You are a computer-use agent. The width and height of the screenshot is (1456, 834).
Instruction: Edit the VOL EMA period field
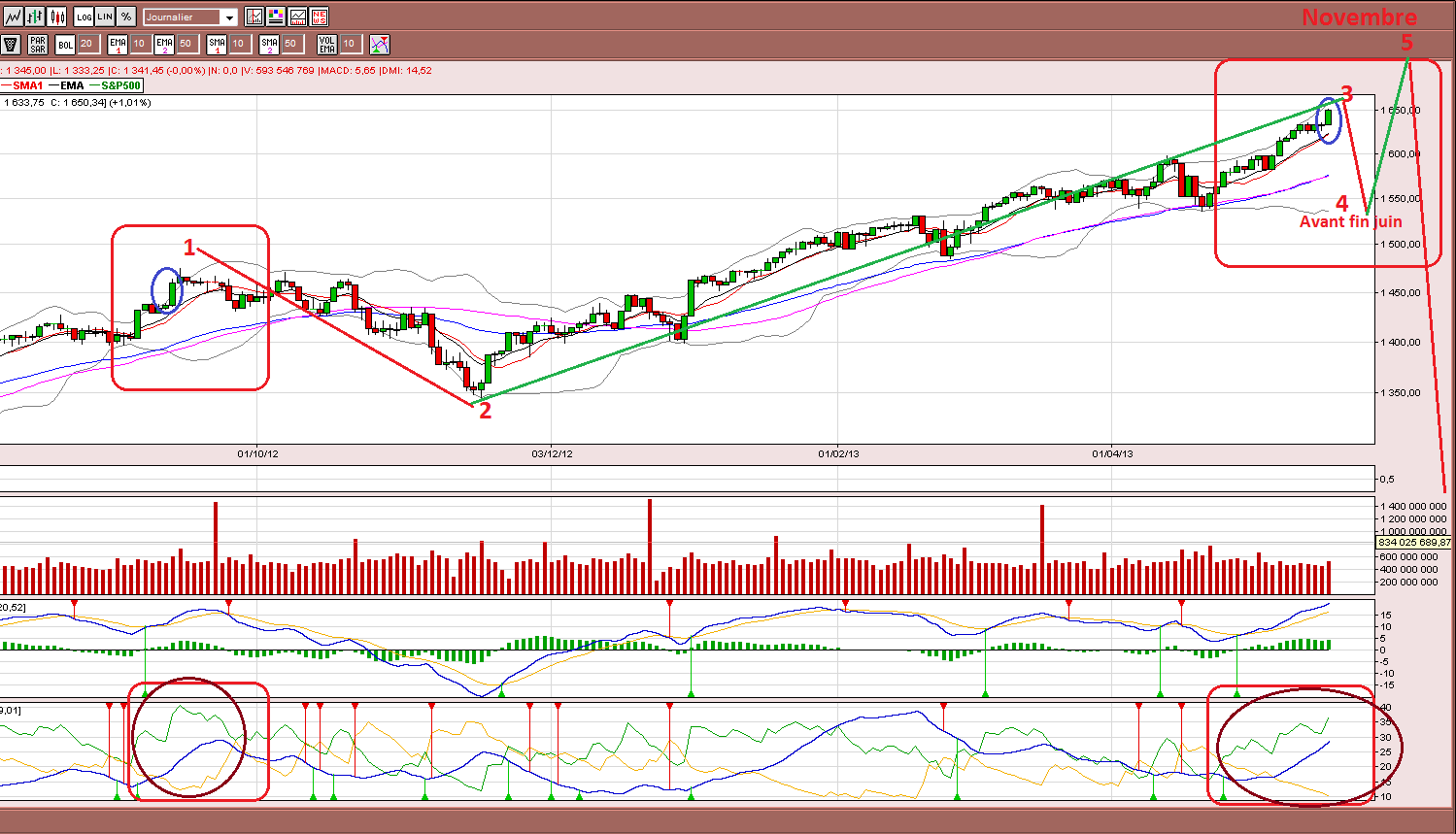350,45
